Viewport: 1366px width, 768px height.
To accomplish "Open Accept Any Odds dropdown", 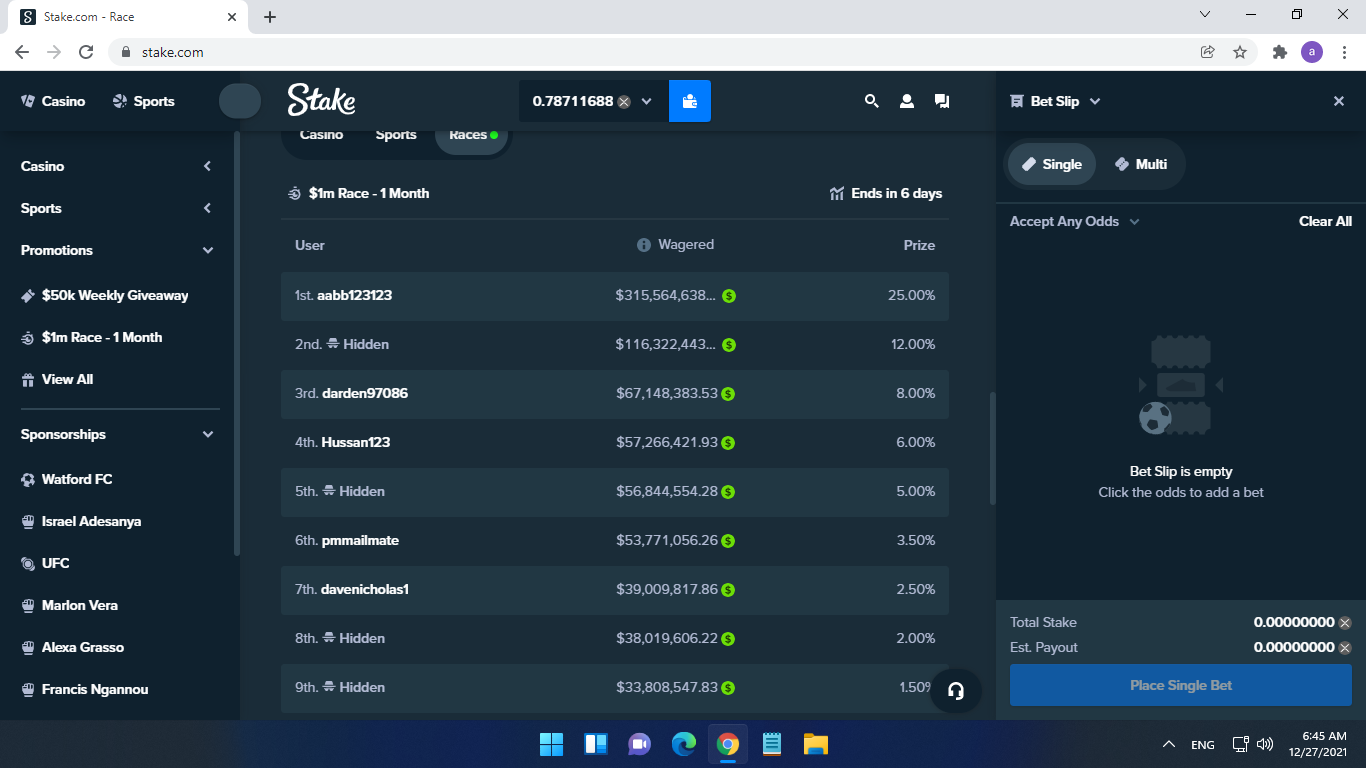I will point(1075,221).
